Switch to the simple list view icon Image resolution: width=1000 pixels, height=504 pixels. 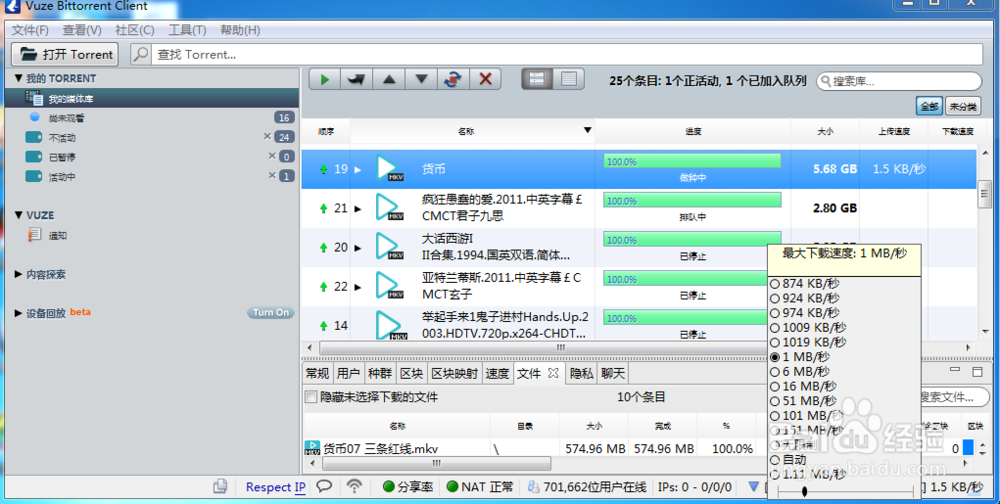[568, 79]
